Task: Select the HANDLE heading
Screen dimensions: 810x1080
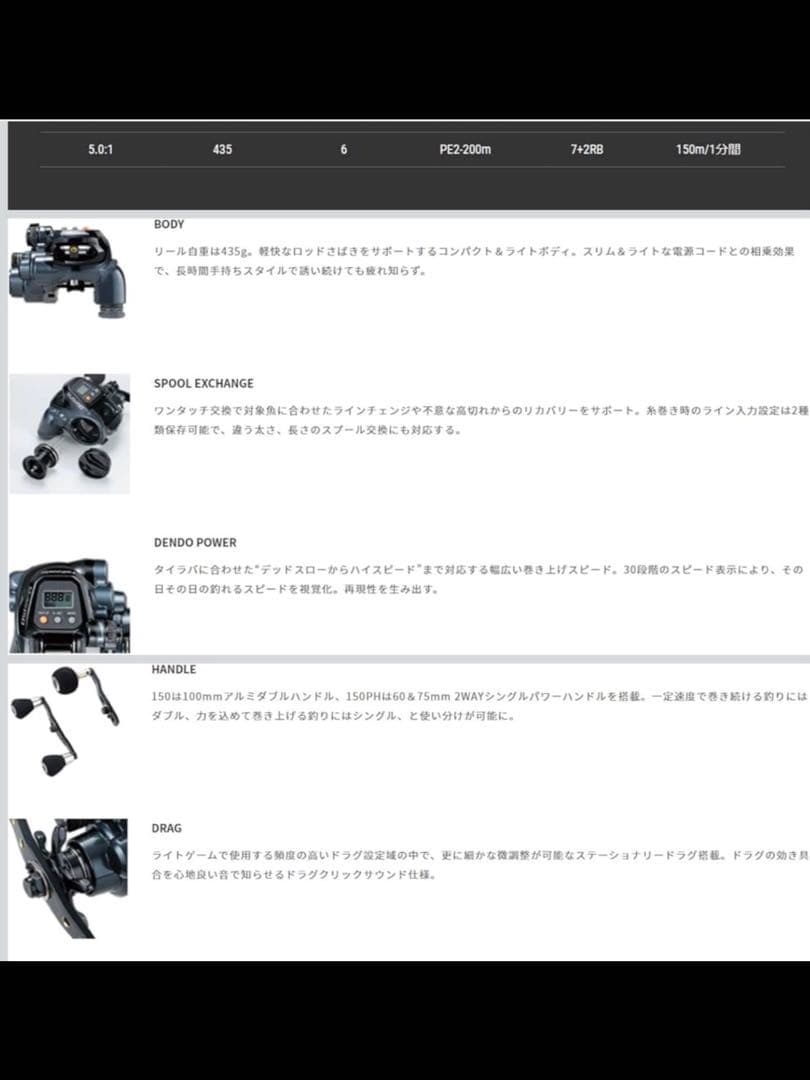Action: pos(174,669)
